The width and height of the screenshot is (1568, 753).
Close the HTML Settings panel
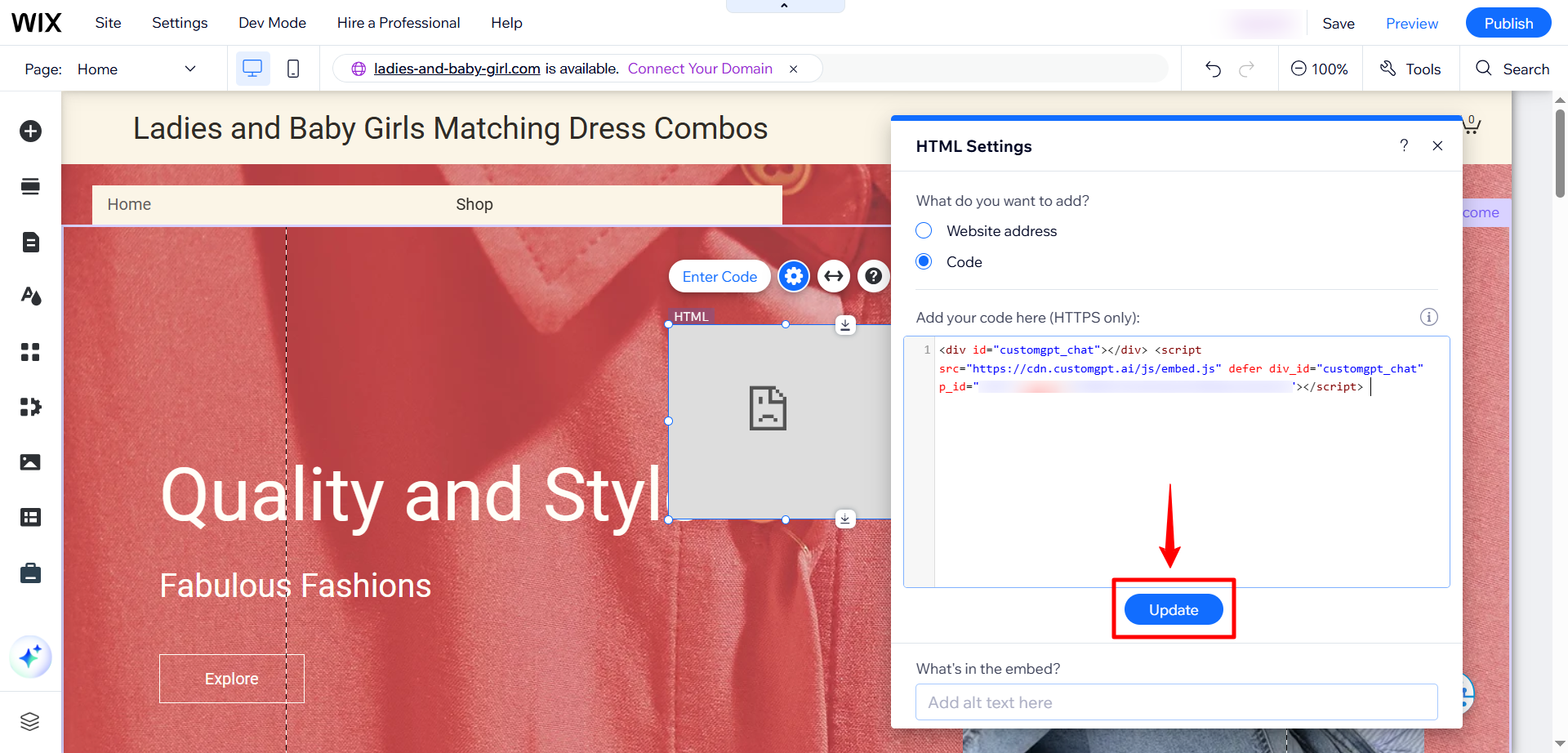[1437, 145]
